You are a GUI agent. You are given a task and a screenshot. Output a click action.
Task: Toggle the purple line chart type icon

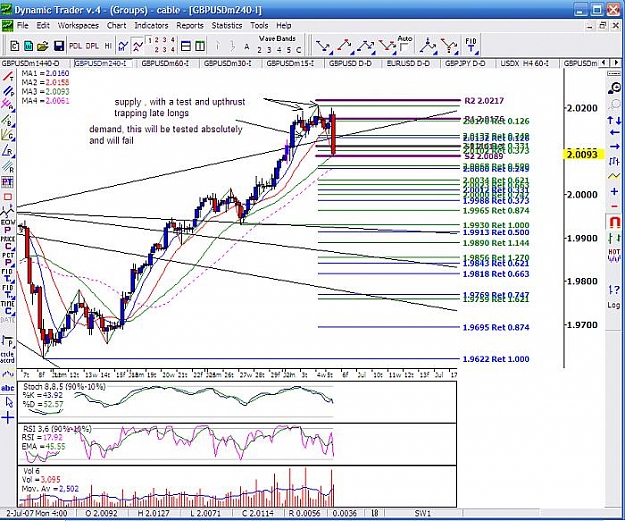tap(138, 46)
